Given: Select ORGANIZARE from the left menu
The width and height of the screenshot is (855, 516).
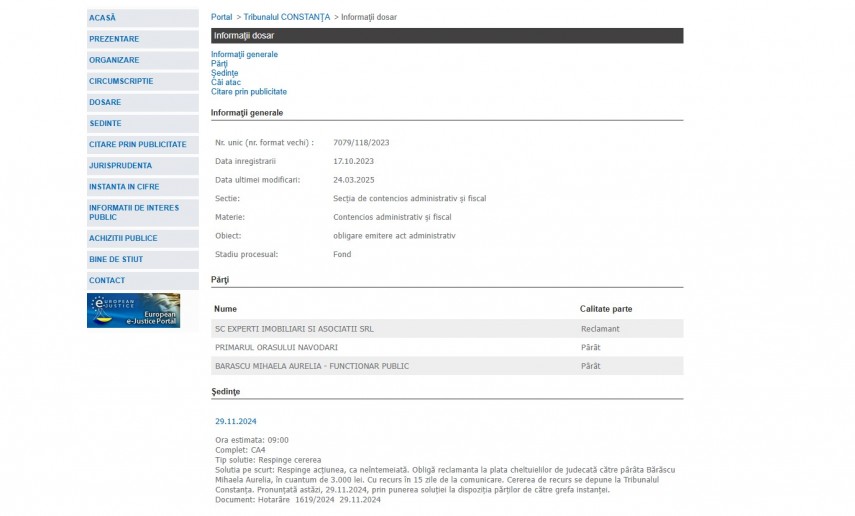Looking at the screenshot, I should point(114,60).
